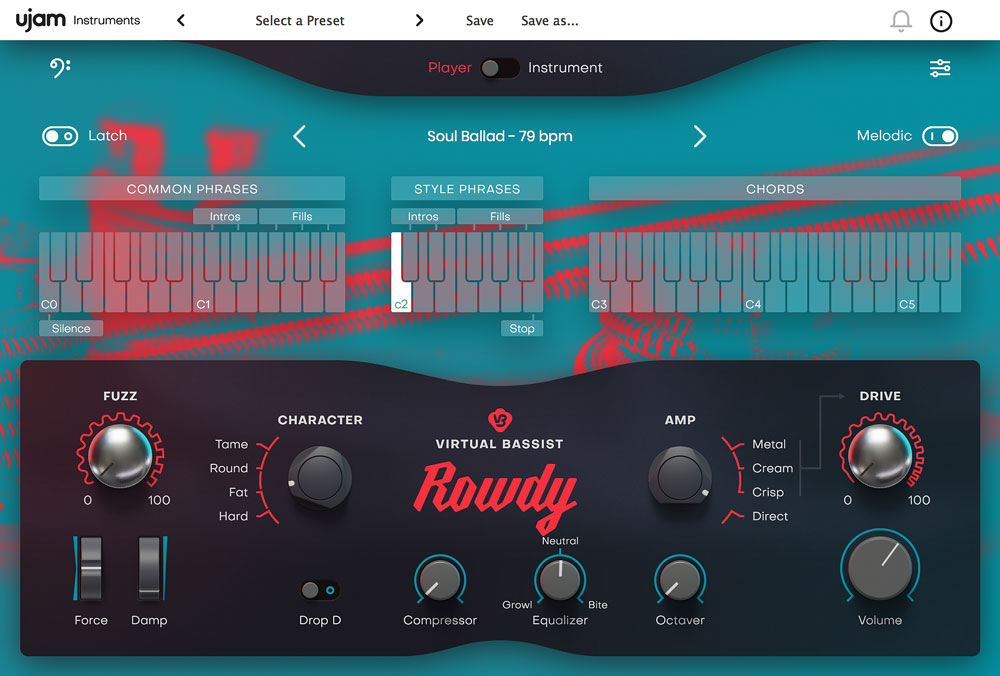Go to previous preset arrow
The image size is (1000, 676).
pos(181,20)
